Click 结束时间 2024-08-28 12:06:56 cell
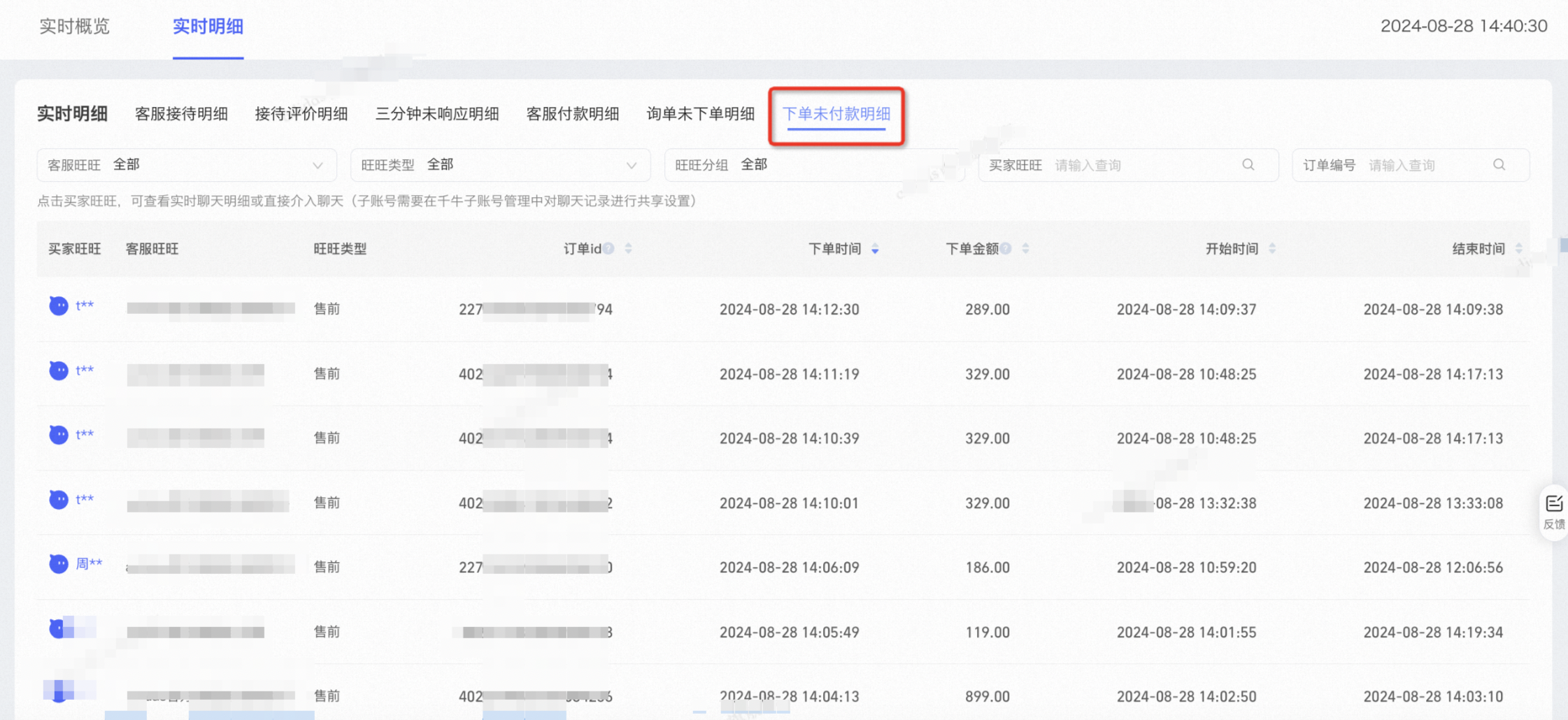The height and width of the screenshot is (720, 1568). coord(1433,568)
